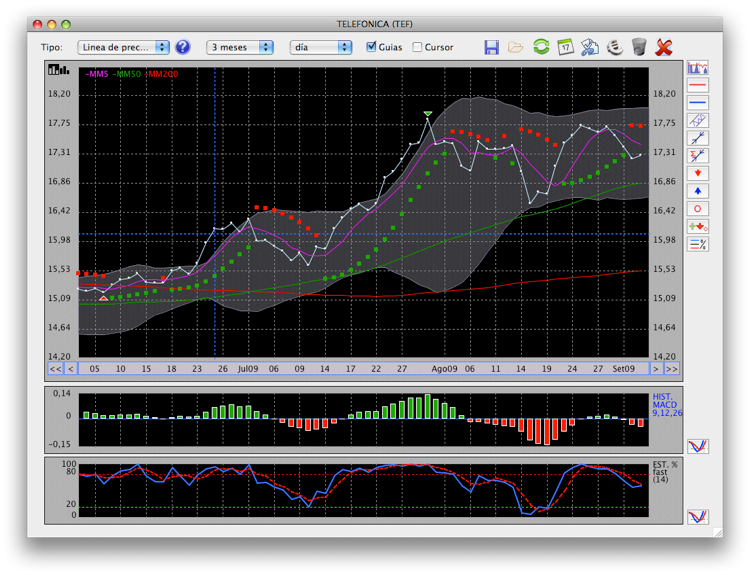The height and width of the screenshot is (575, 750).
Task: Click the plus, arrow and circle markers icon
Action: pos(697,226)
